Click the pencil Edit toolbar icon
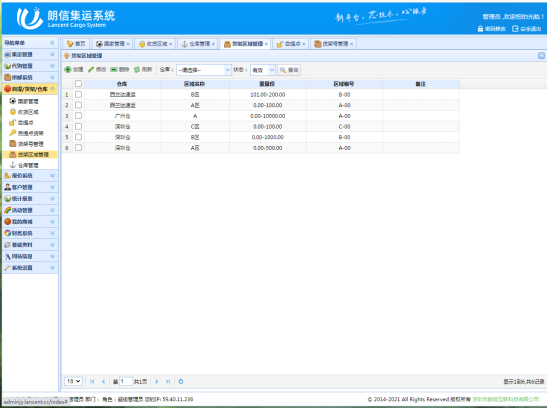Viewport: 548px width, 409px height. tap(91, 70)
